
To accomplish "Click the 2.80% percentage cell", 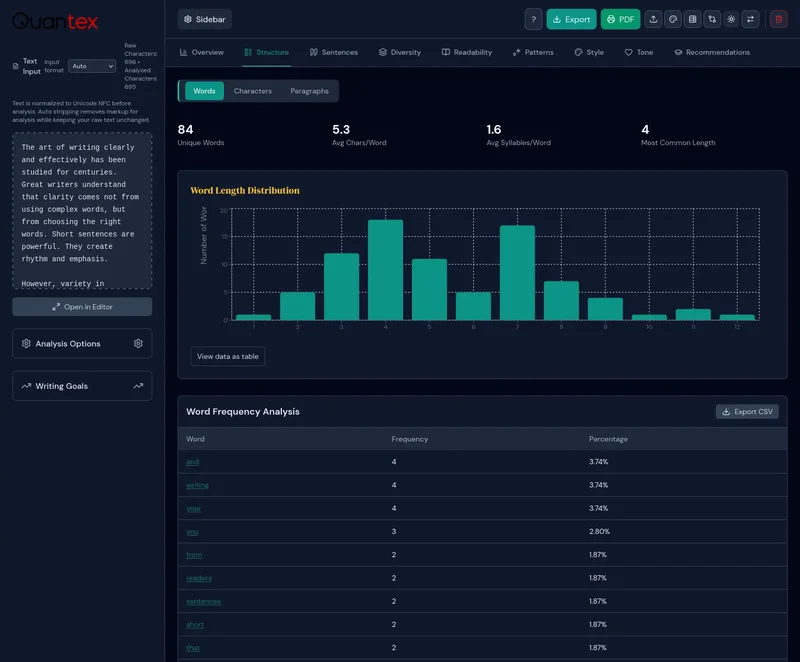I will (599, 531).
